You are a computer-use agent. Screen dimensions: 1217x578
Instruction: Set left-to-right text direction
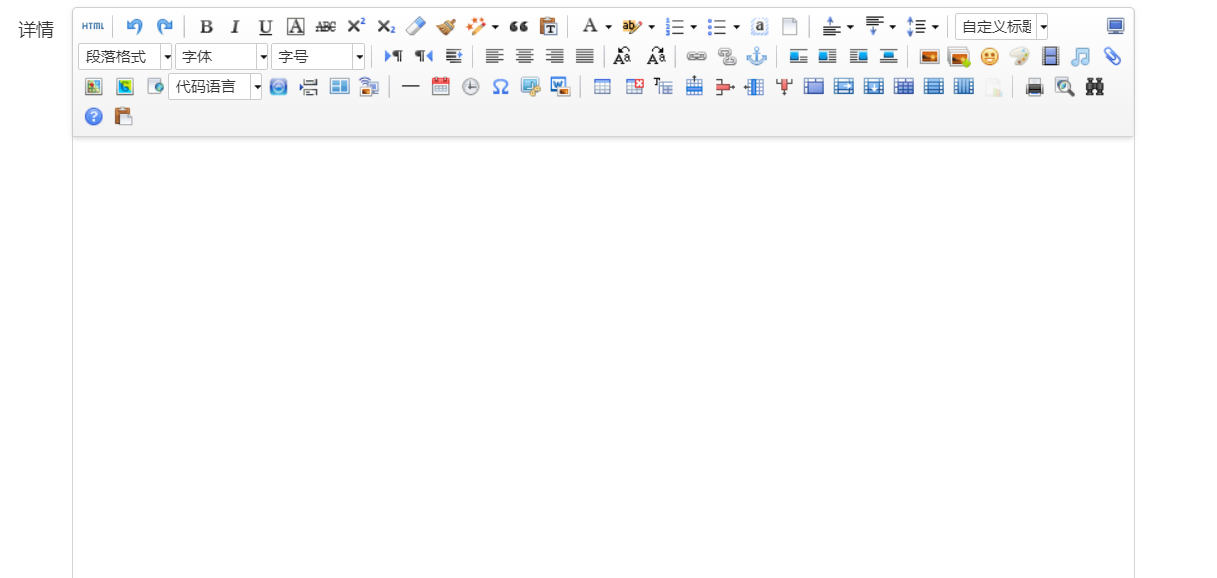point(393,57)
